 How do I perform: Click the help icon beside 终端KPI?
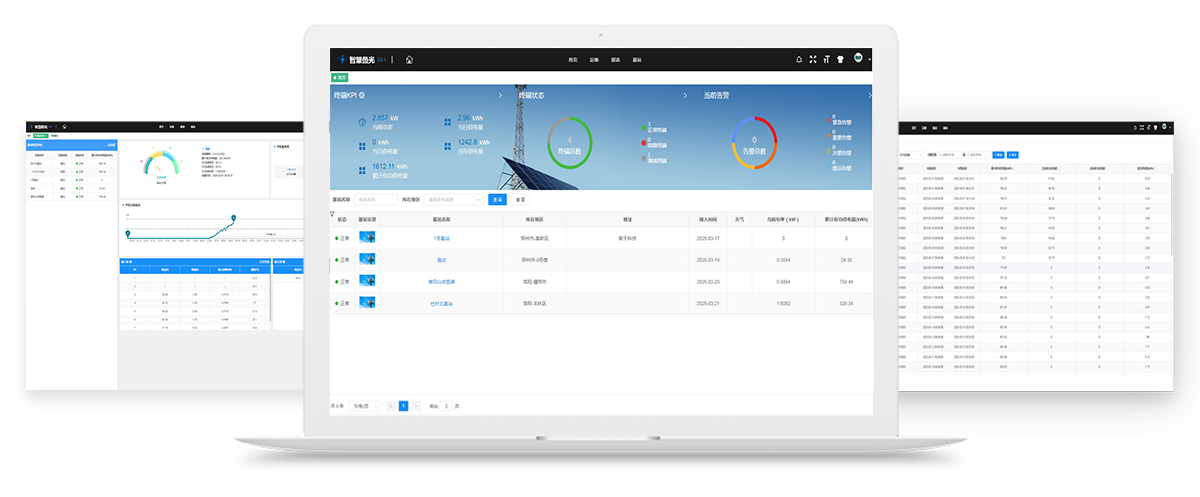point(361,96)
